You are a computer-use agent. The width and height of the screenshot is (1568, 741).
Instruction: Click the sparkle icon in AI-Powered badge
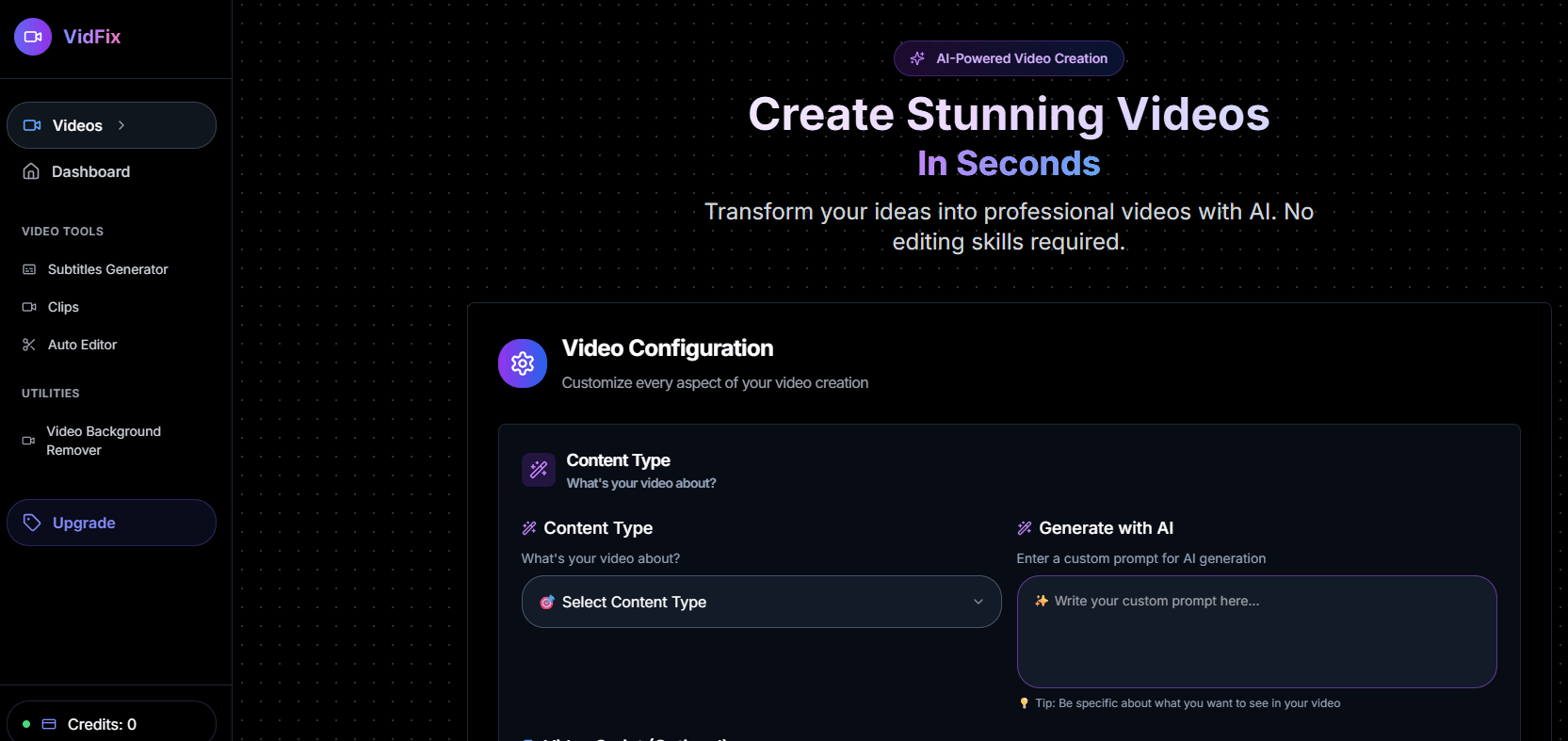pos(917,58)
